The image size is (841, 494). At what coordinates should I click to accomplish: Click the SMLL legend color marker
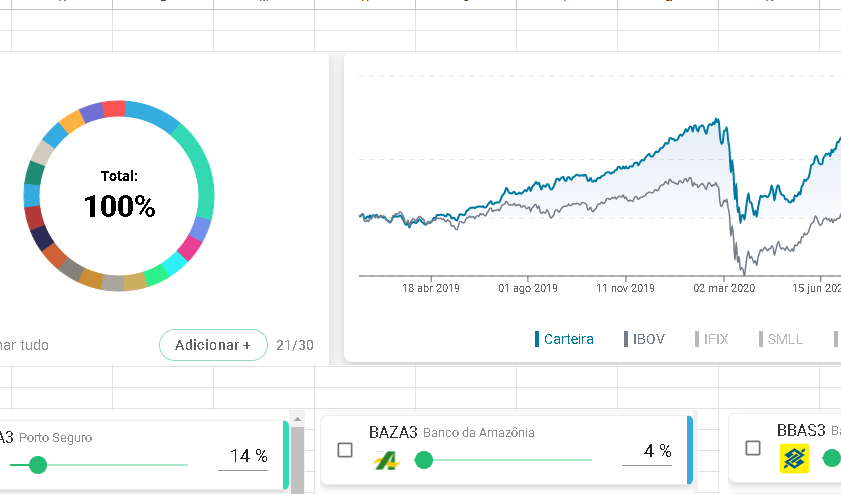pyautogui.click(x=760, y=339)
